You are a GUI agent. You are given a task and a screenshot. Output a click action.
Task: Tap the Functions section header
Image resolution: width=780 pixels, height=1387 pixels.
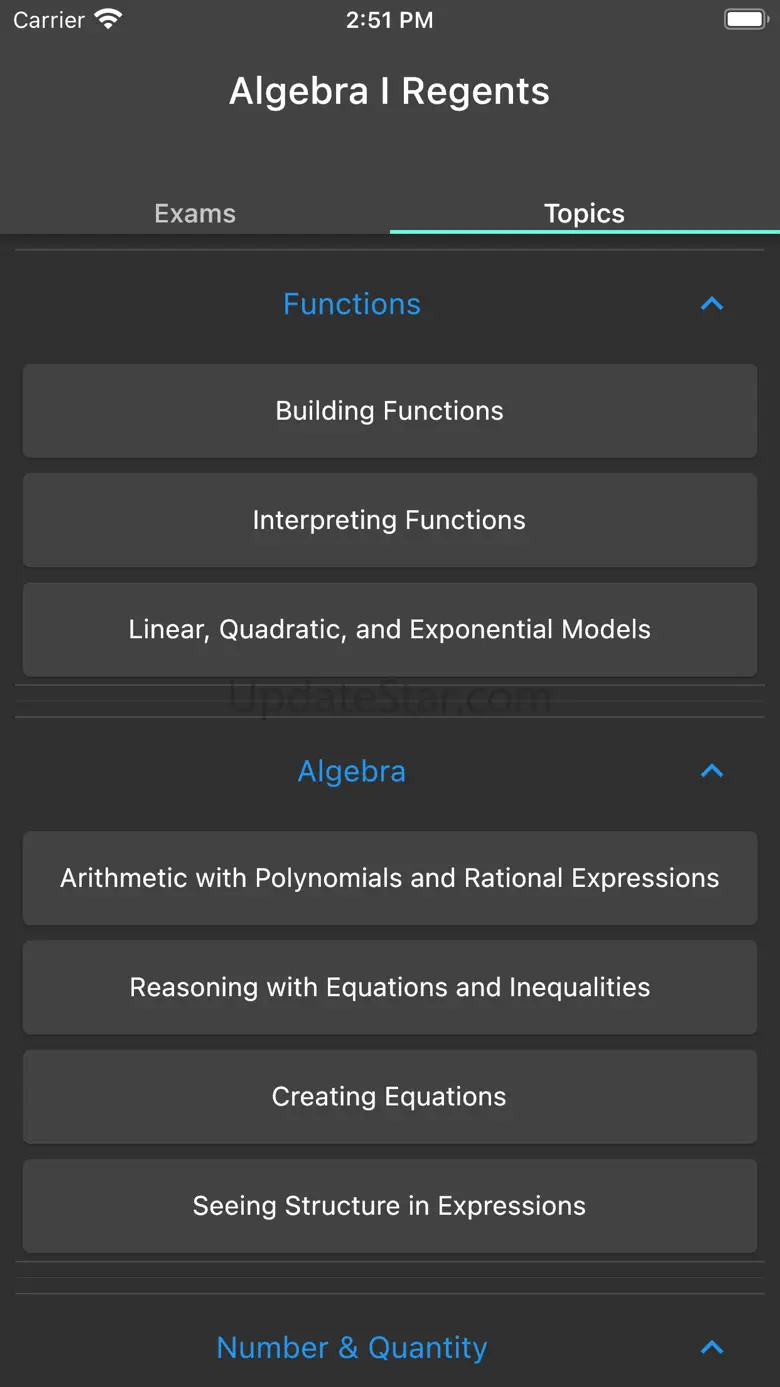click(x=352, y=304)
